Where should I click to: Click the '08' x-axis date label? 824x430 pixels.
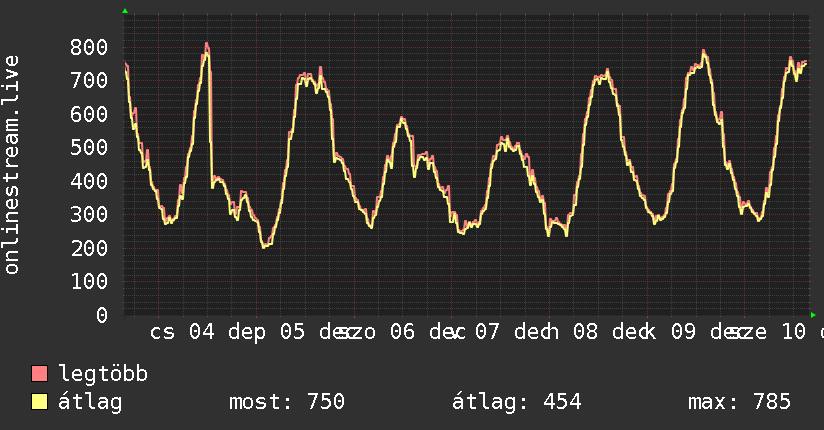pyautogui.click(x=585, y=332)
